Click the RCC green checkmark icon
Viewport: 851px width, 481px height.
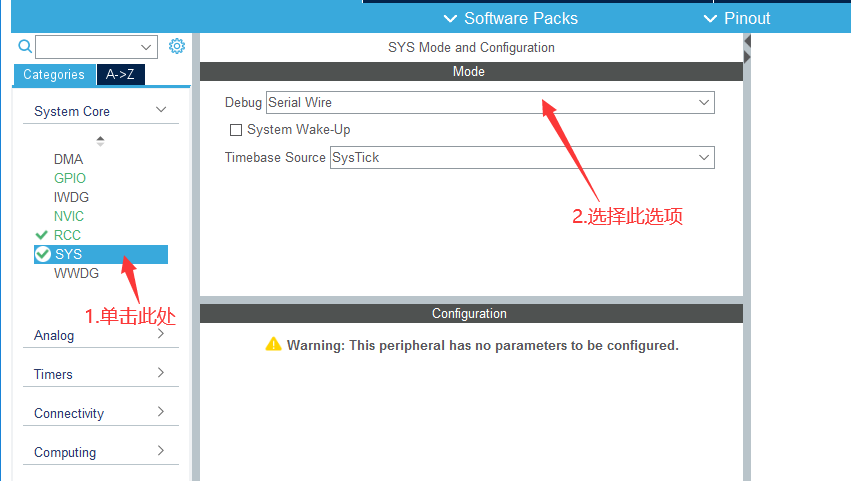tap(42, 235)
